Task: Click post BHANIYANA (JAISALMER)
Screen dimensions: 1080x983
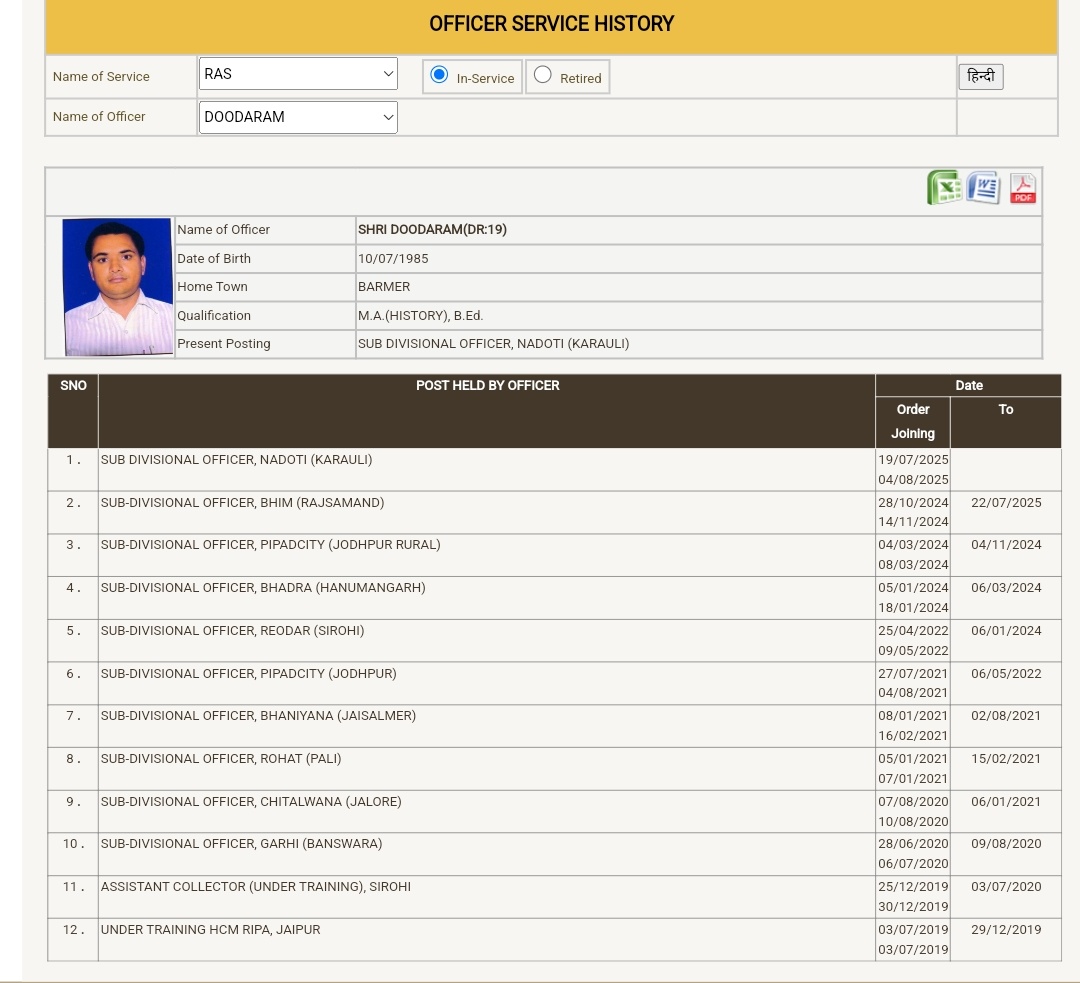Action: click(258, 716)
